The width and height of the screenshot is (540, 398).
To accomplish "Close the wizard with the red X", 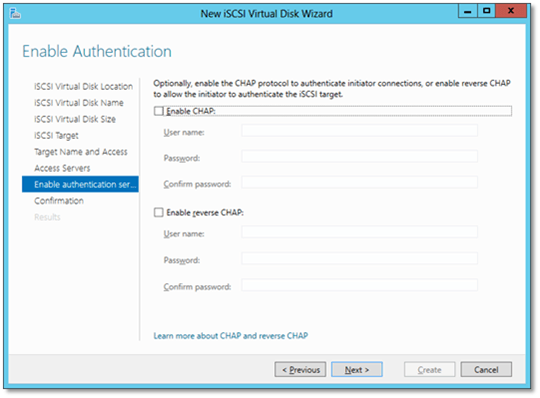I will [511, 11].
